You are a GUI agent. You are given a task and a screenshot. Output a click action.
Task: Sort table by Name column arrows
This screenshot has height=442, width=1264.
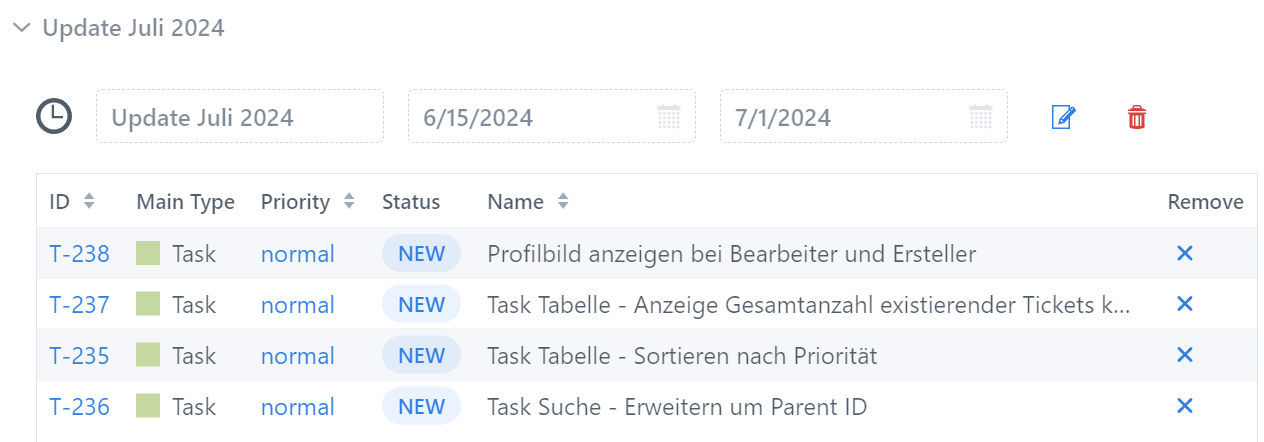(x=563, y=201)
